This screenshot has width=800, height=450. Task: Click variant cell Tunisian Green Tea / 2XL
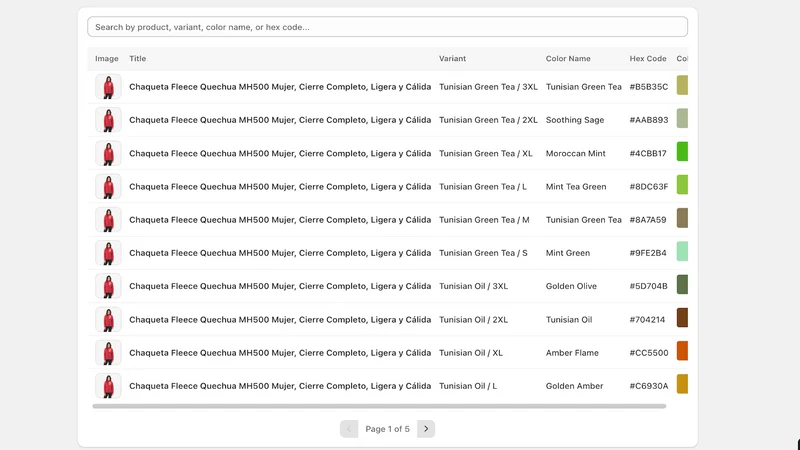[x=488, y=120]
